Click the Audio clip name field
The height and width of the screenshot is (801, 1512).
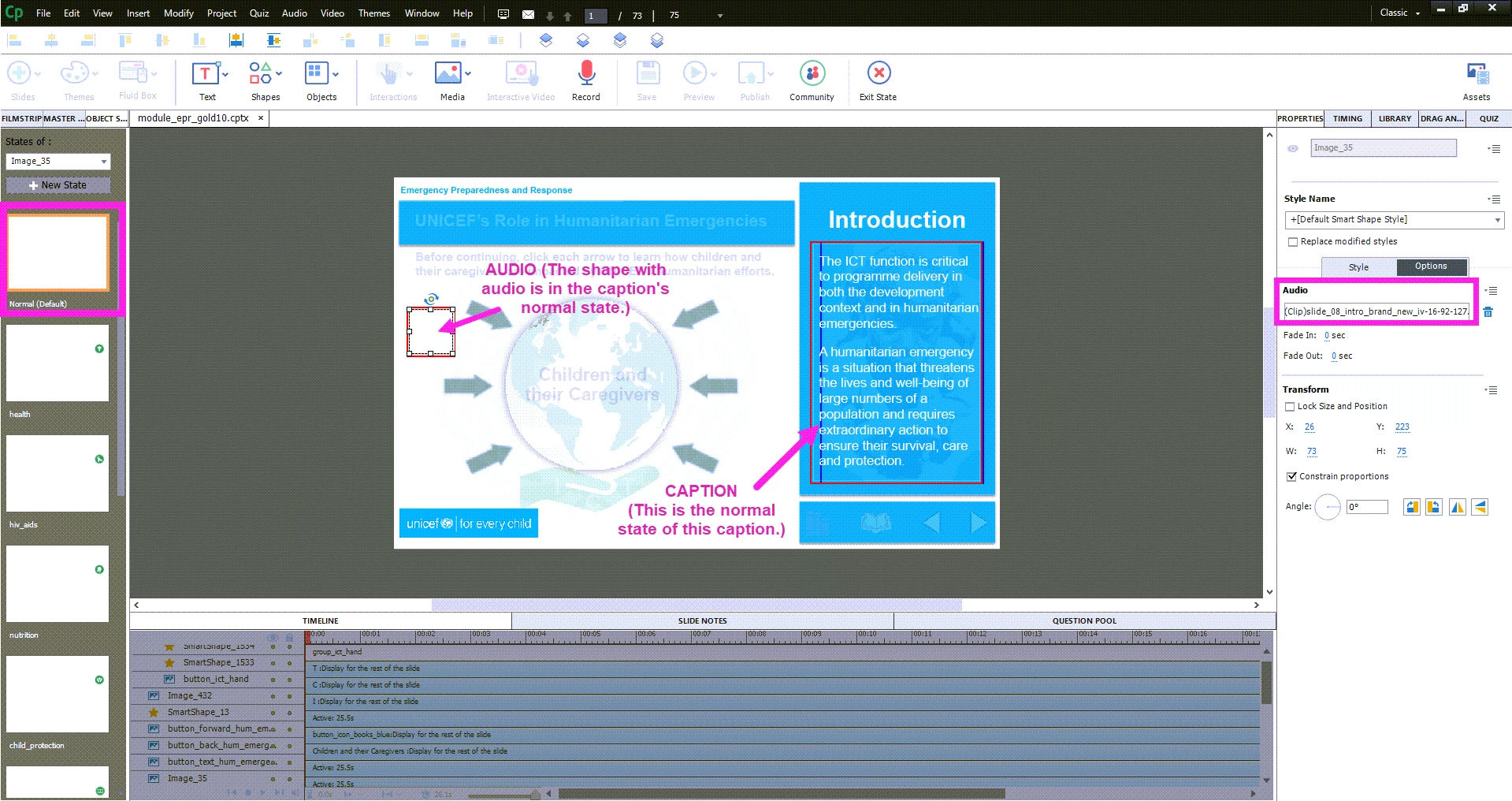(x=1376, y=311)
